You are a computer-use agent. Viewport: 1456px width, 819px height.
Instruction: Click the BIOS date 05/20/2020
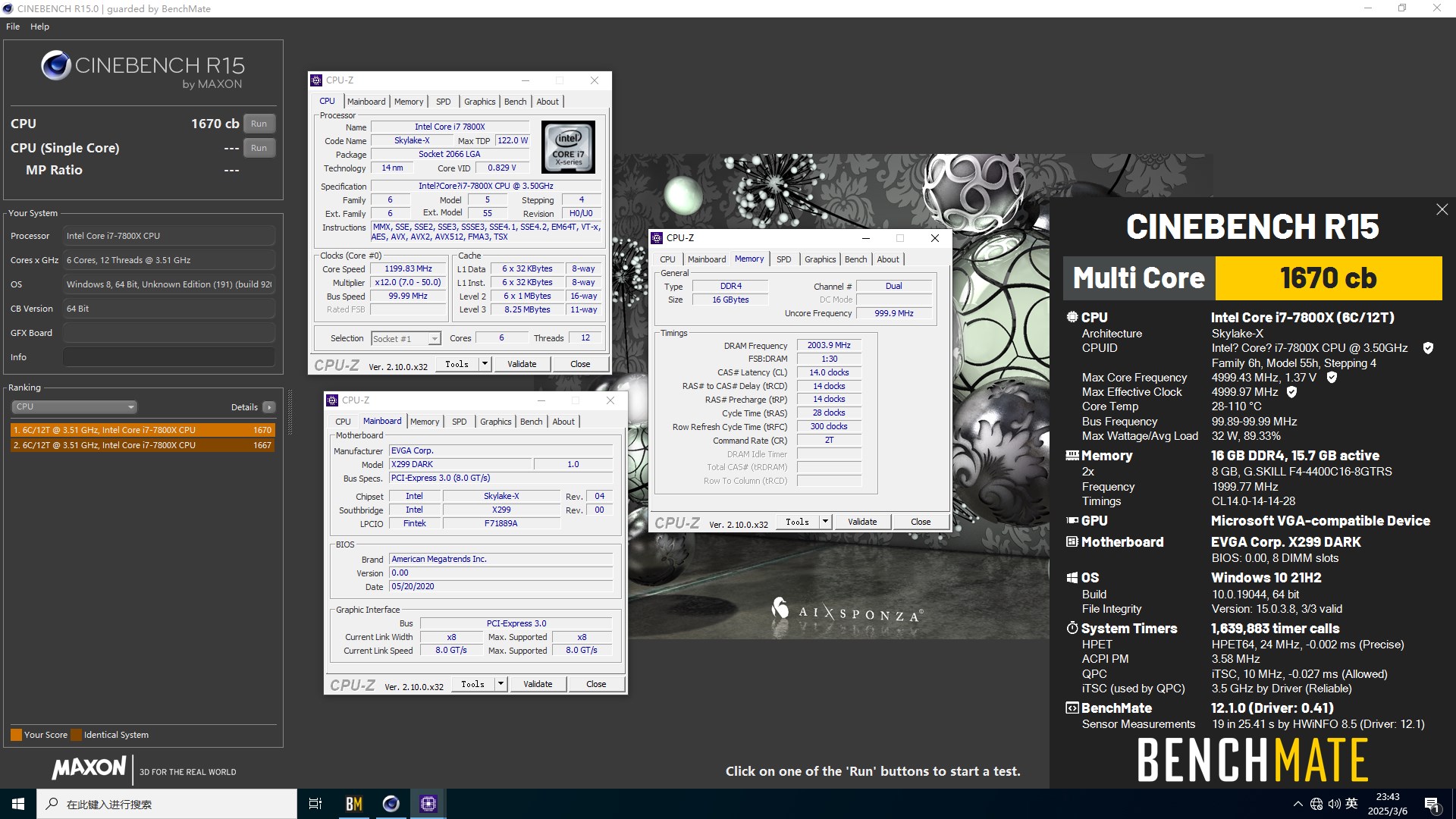pos(500,586)
